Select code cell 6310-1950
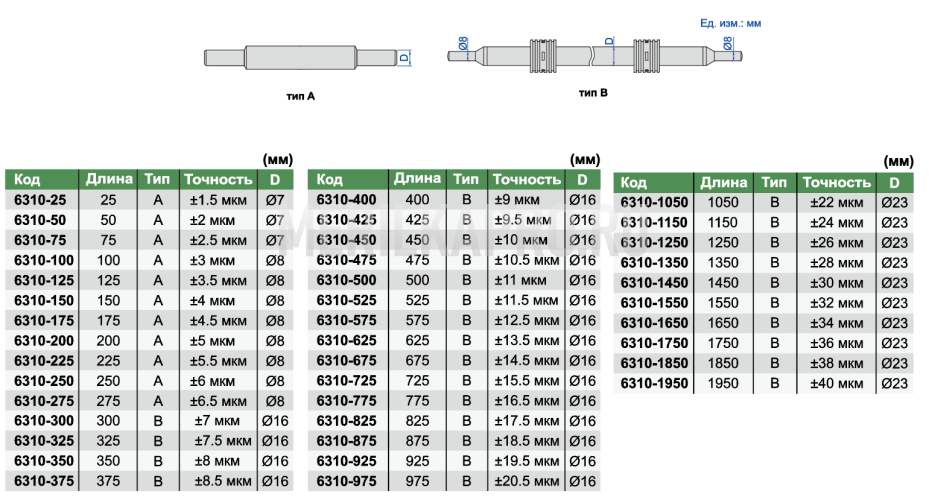Viewport: 929px width, 500px height. 653,384
